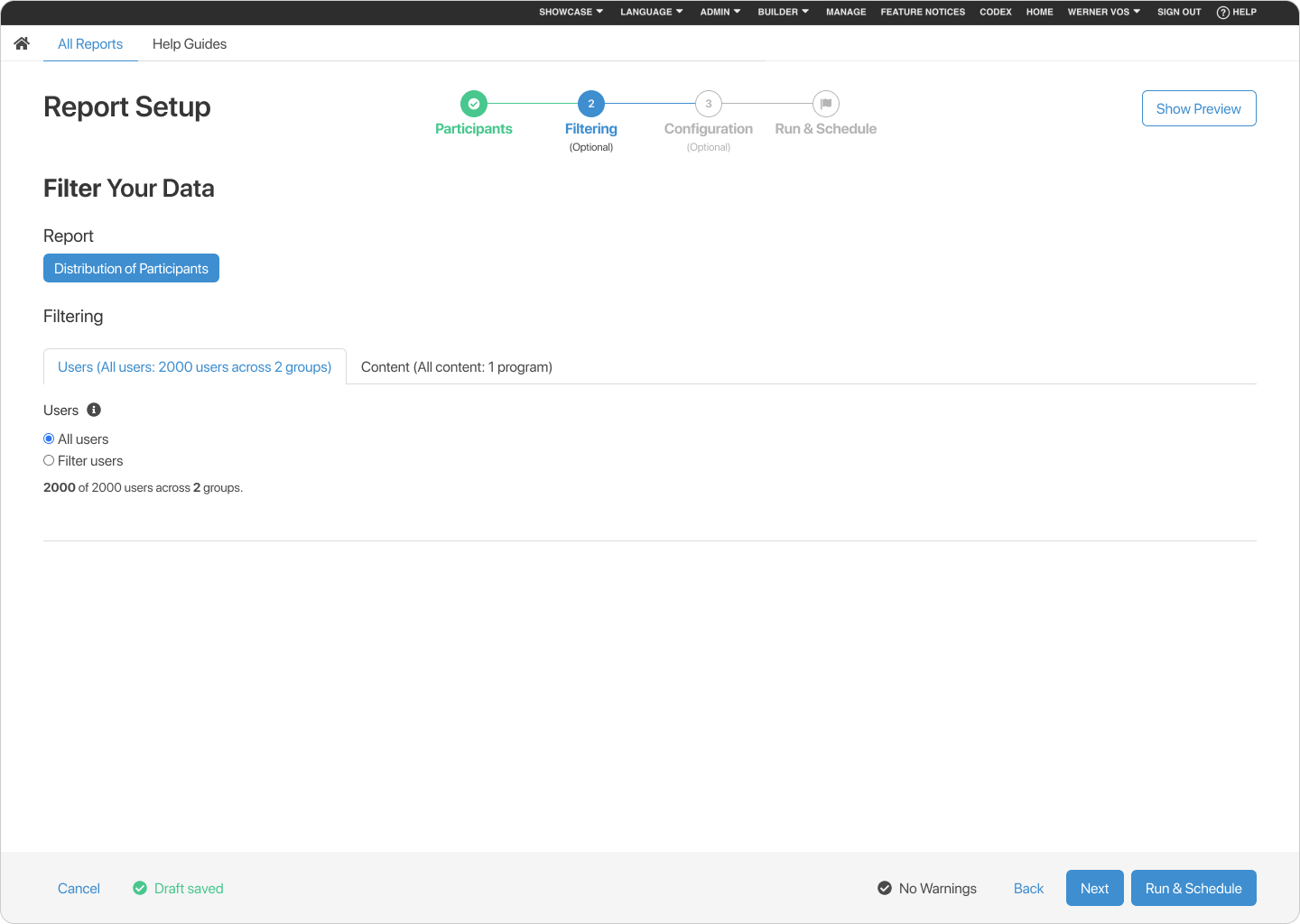The height and width of the screenshot is (924, 1300).
Task: Click the numbered circle for the Filtering step
Action: coord(590,104)
